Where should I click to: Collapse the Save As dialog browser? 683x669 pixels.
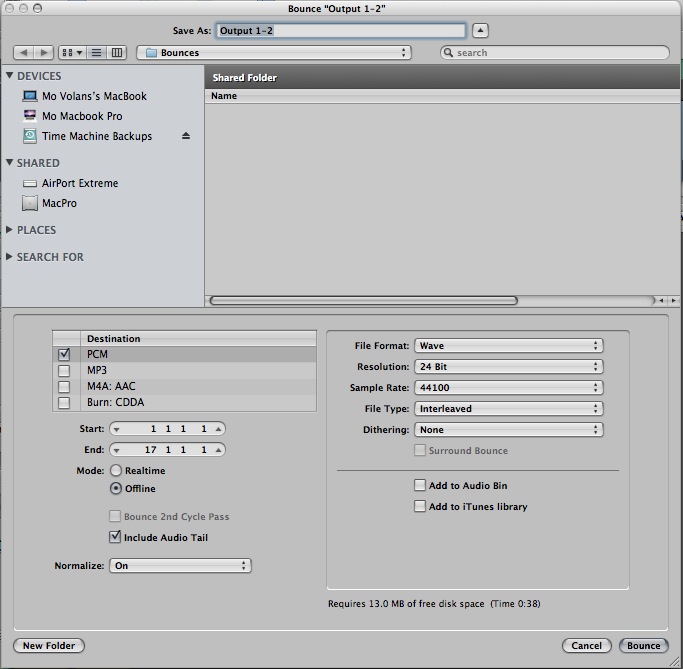click(480, 30)
